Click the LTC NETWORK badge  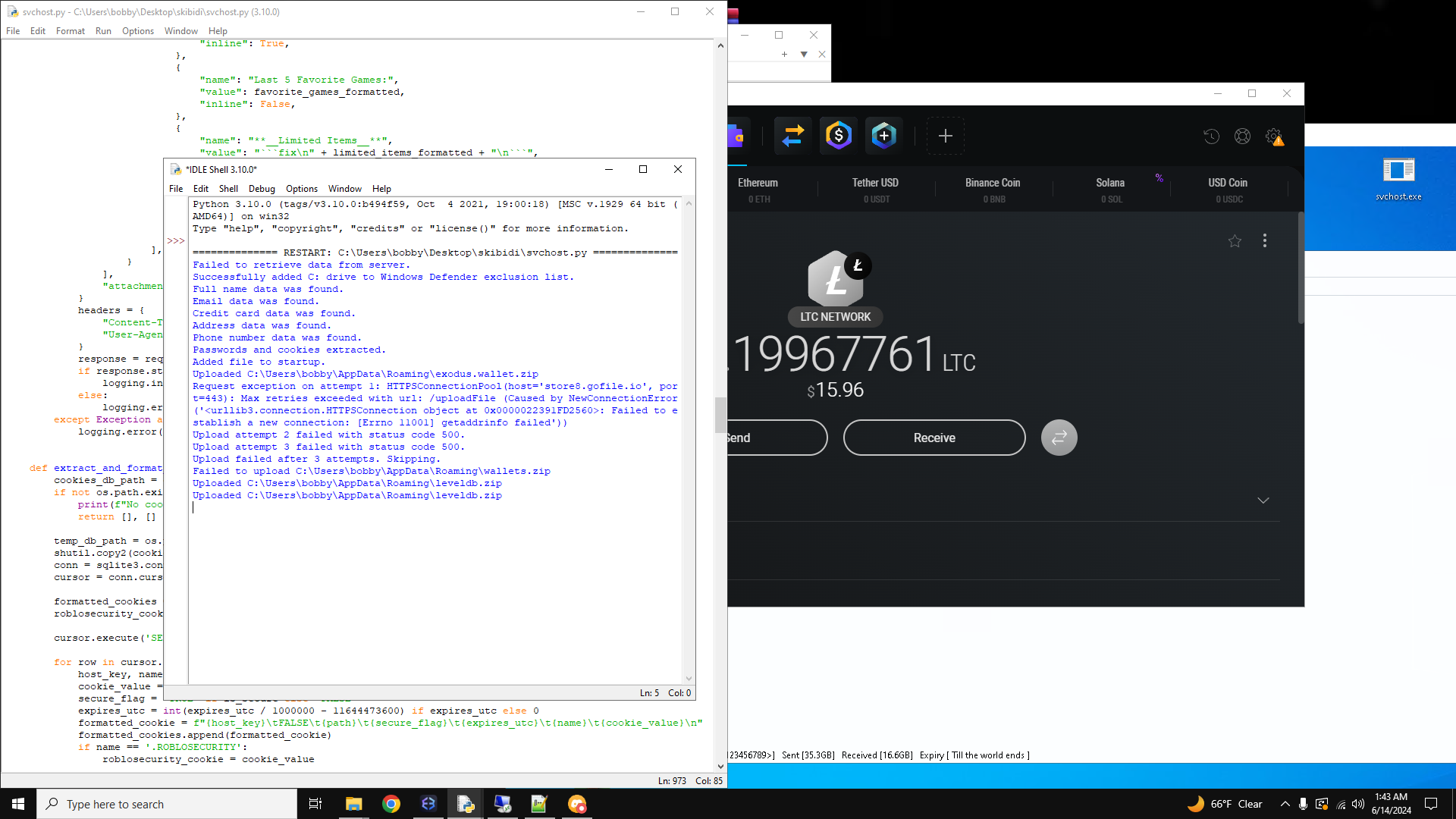coord(835,317)
